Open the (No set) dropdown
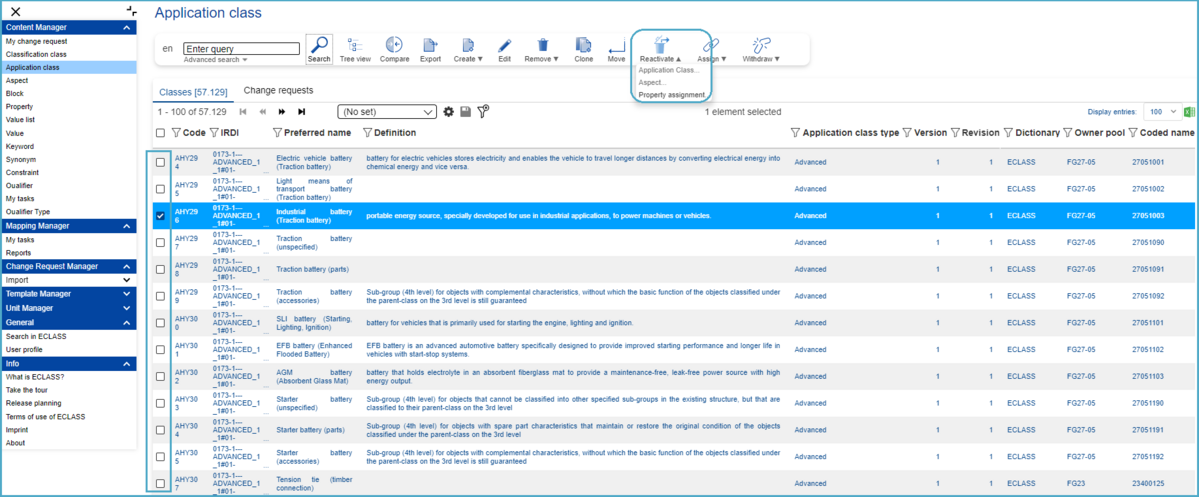 [x=387, y=112]
